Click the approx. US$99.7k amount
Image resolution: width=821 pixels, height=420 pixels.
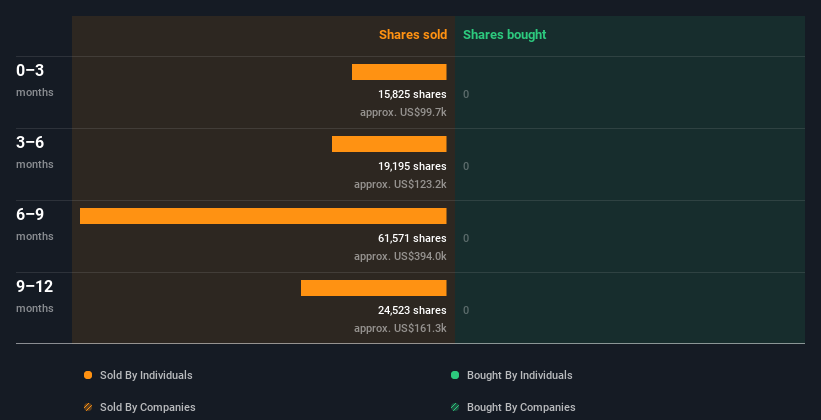[x=403, y=112]
